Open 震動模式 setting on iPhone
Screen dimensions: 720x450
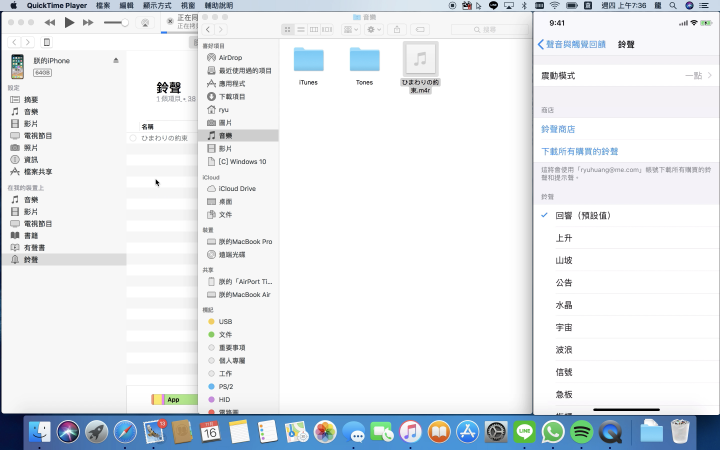tap(626, 75)
